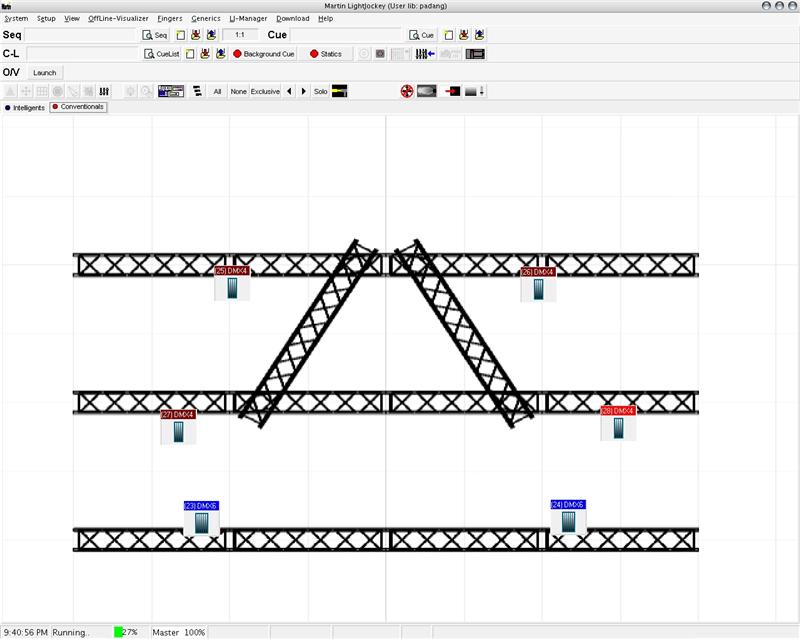The image size is (800, 639).
Task: Toggle Exclusive selection mode
Action: point(265,91)
